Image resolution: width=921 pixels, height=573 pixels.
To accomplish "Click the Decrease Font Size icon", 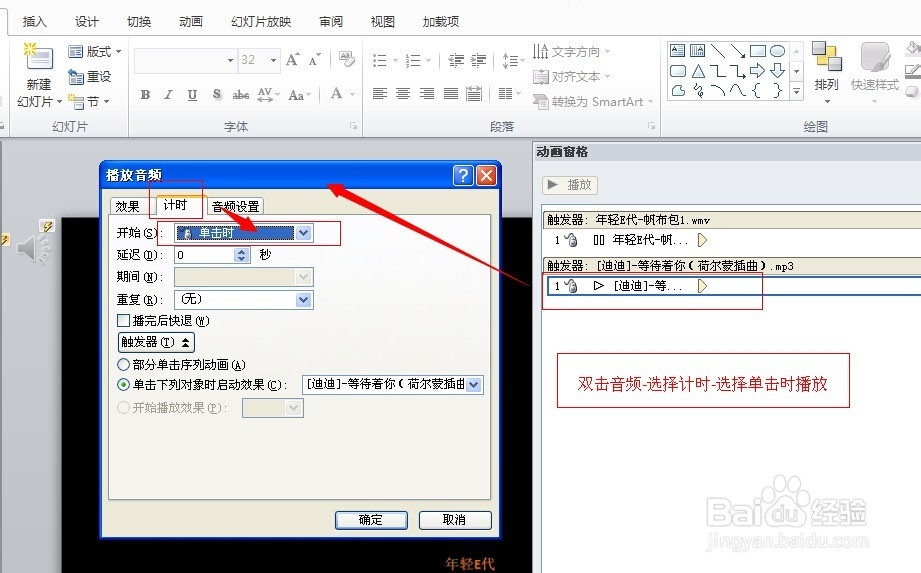I will [315, 60].
